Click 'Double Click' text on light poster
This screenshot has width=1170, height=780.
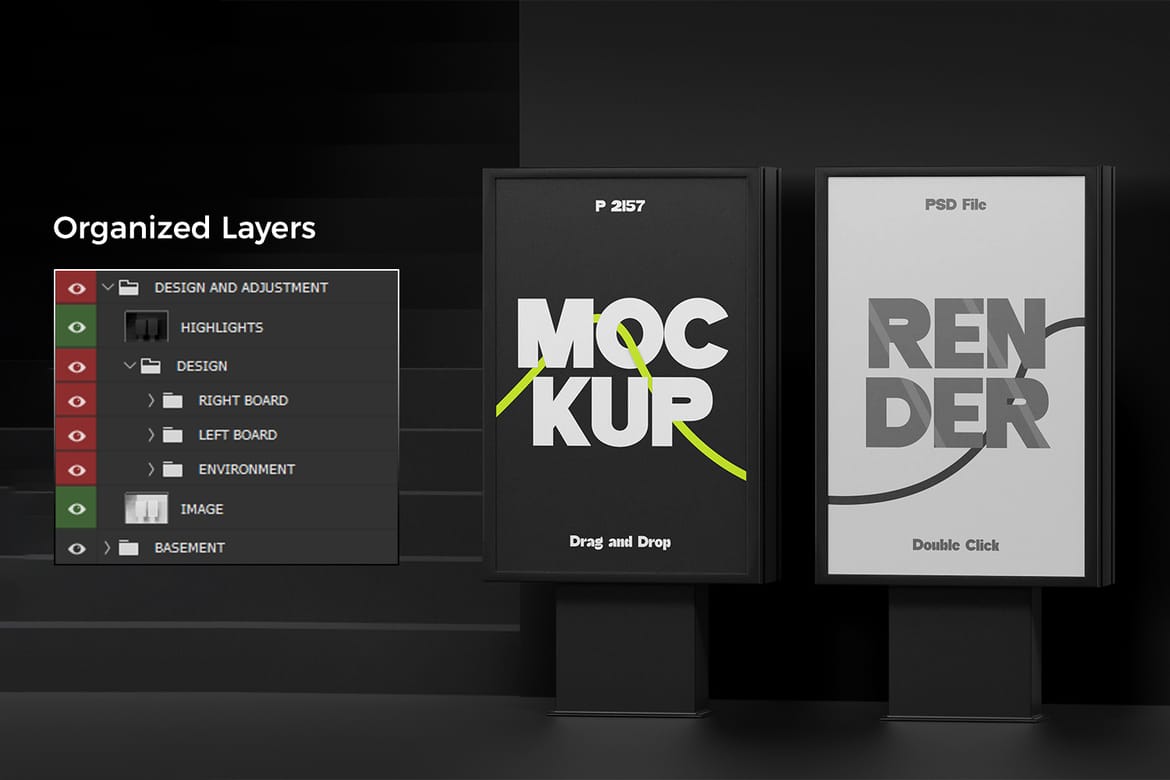(955, 545)
